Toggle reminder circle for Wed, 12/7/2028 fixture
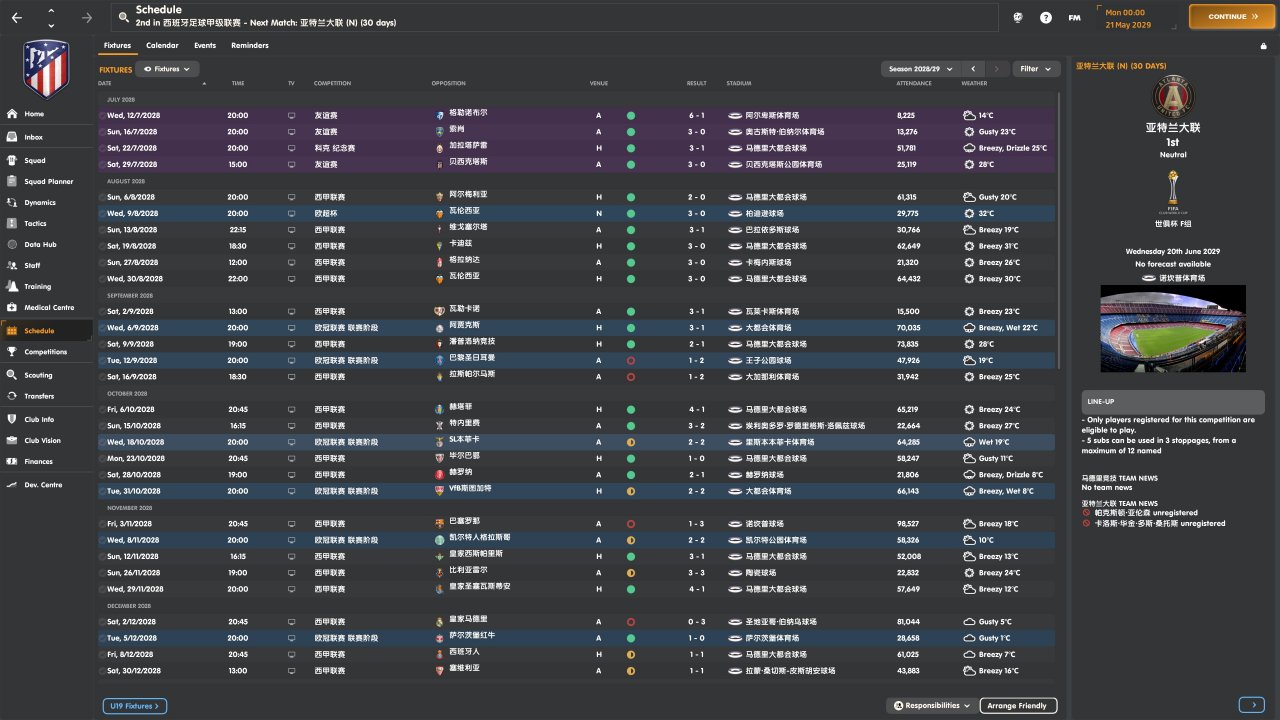1280x720 pixels. tap(102, 116)
